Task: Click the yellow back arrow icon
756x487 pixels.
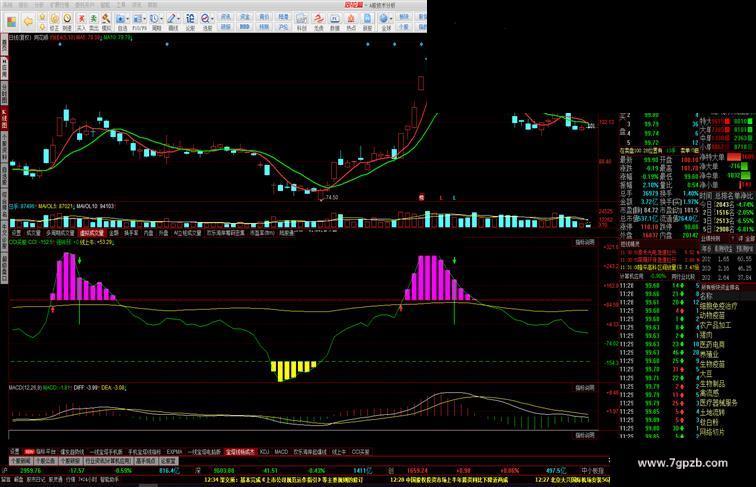Action: coord(28,22)
